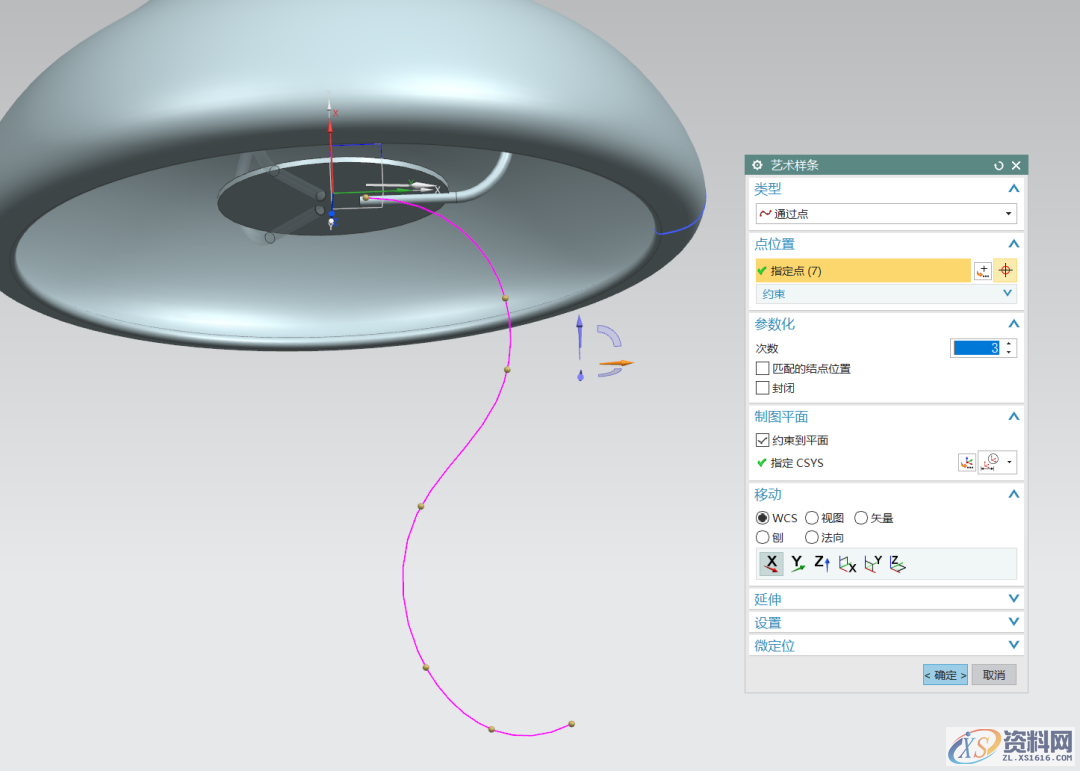Check the 封闭 option
The height and width of the screenshot is (771, 1080).
pos(763,388)
